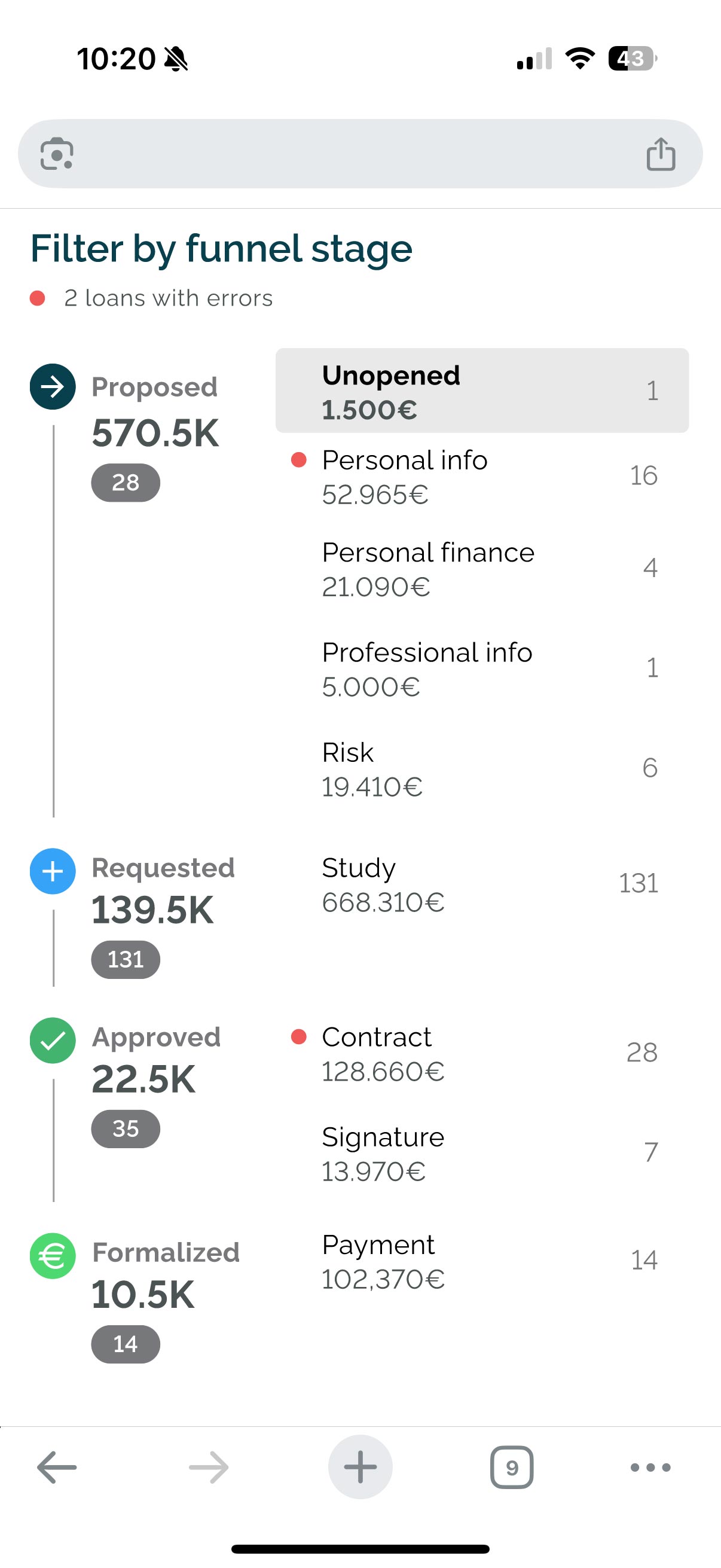Filter by the Payment sub-stage

tap(482, 1261)
